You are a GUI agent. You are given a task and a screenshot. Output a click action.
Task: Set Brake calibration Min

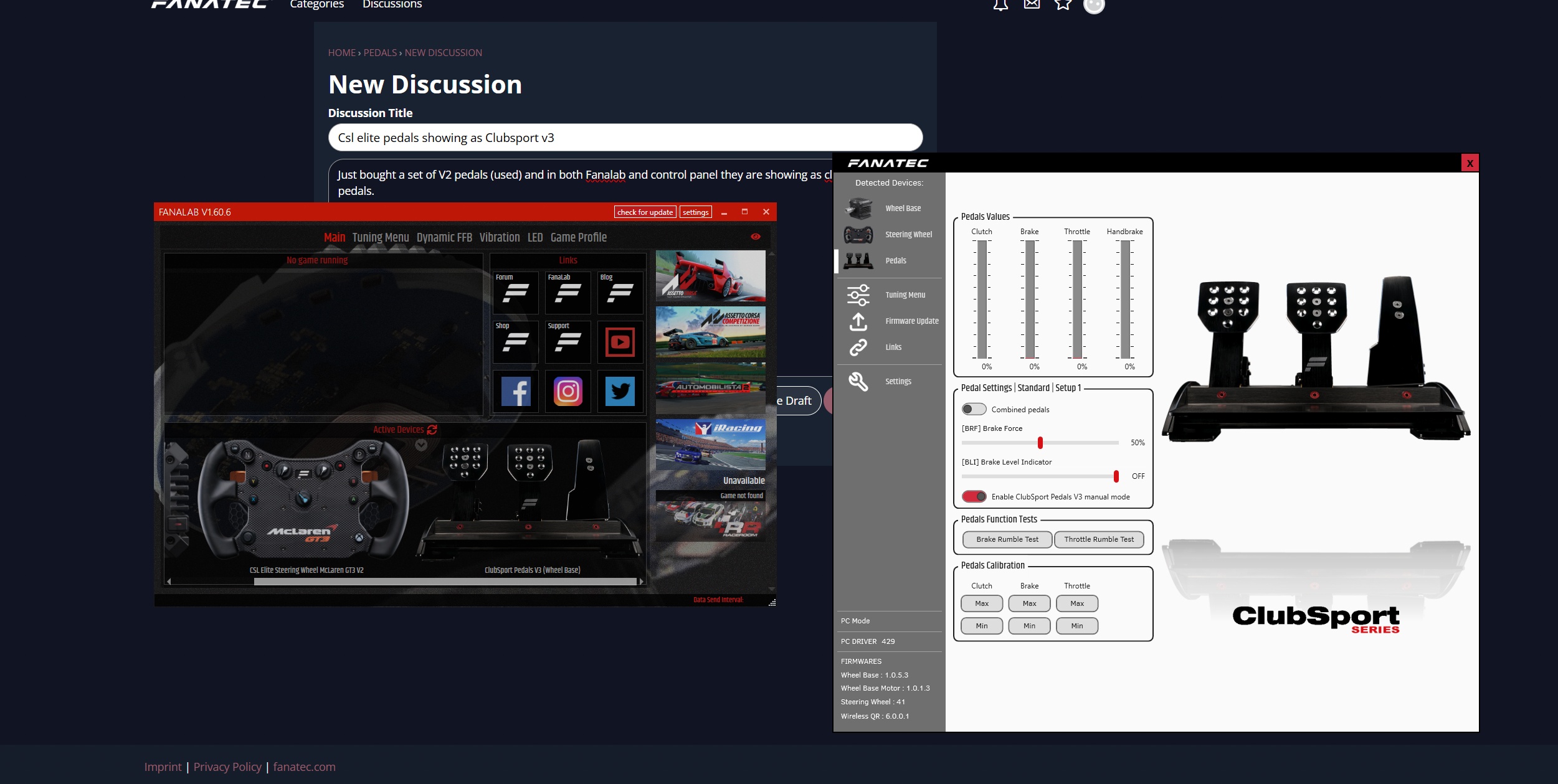[1029, 626]
